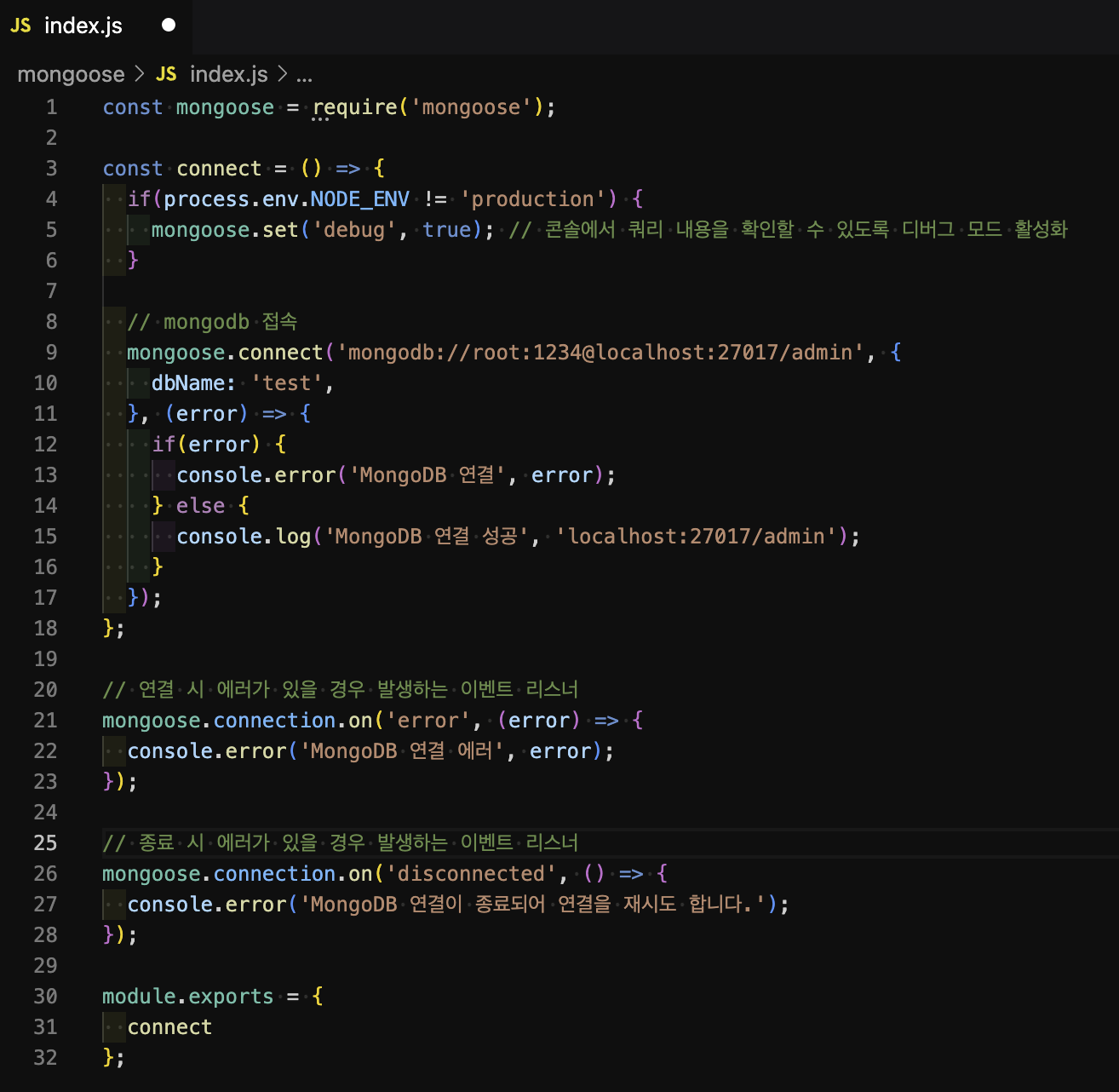Click 'debug' string on line 5
1119x1092 pixels.
354,230
